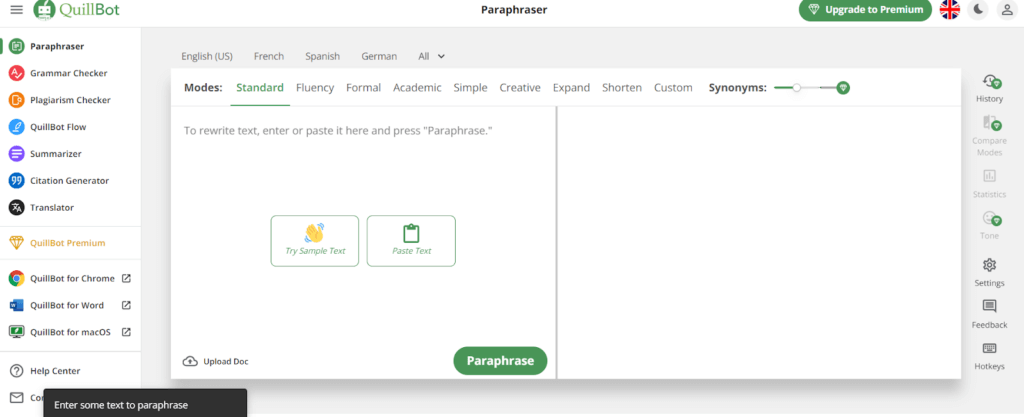This screenshot has height=417, width=1024.
Task: Switch to Shorten mode
Action: 622,87
